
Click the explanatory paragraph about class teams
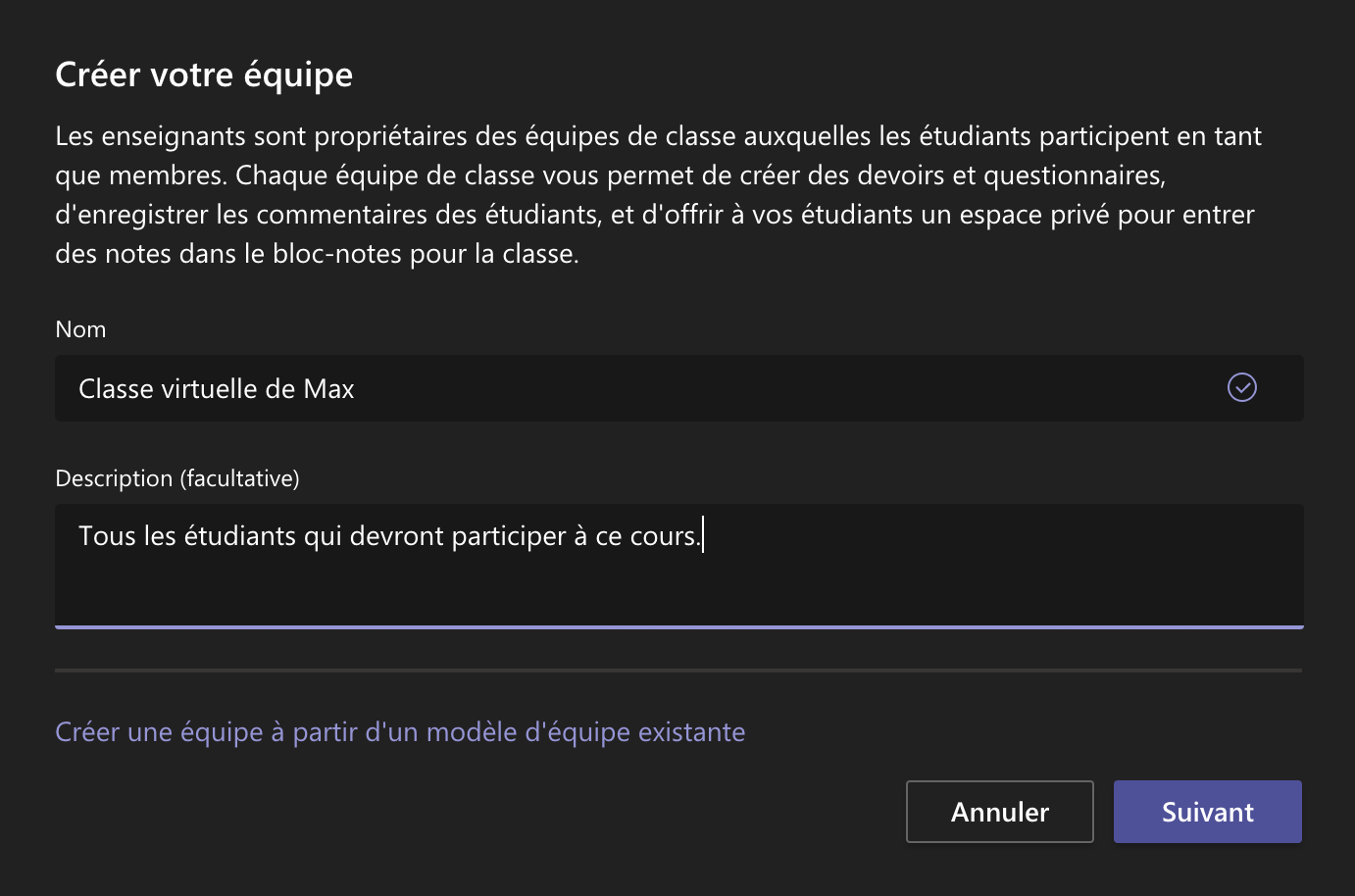659,195
